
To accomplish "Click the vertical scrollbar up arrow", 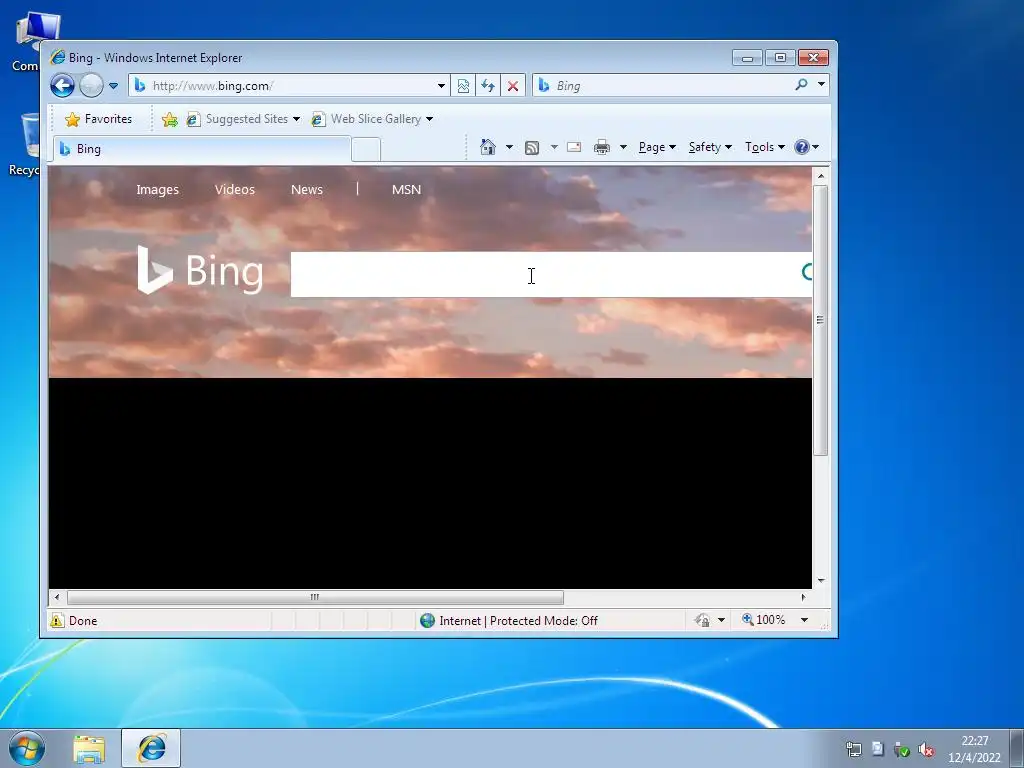I will coord(821,176).
